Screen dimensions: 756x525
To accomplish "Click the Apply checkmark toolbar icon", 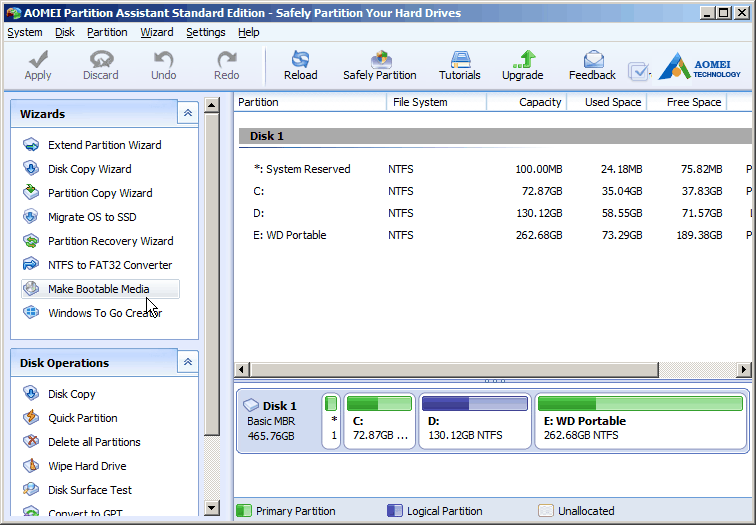I will pos(38,59).
